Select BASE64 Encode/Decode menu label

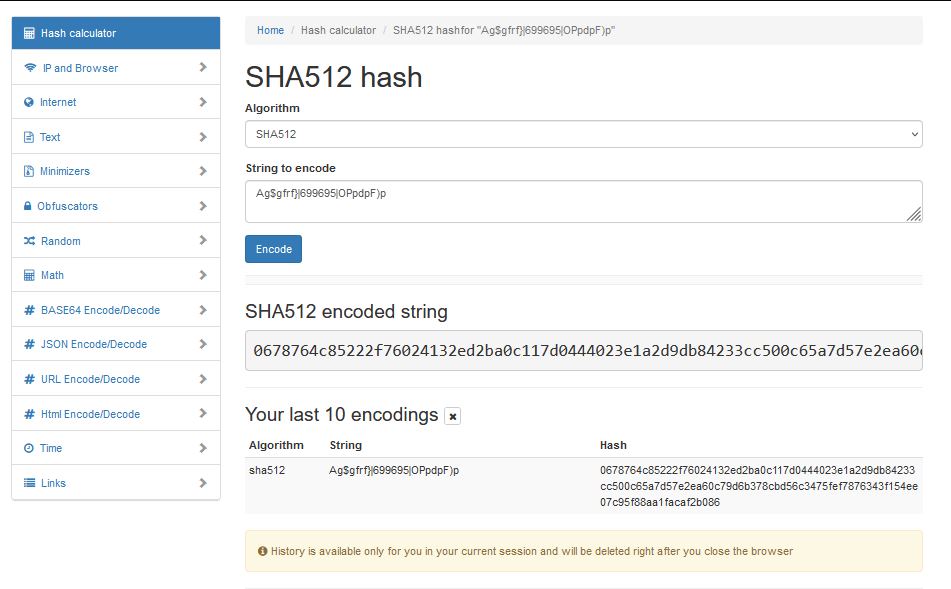101,310
